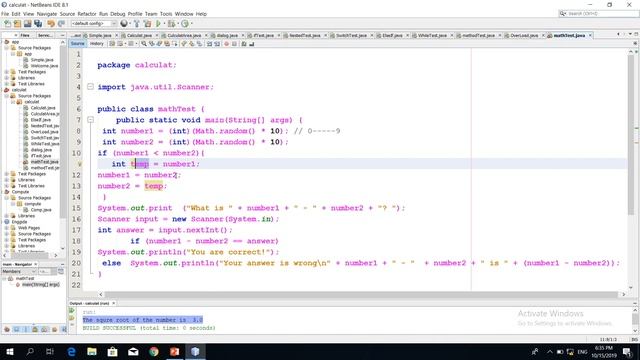Click the Profile Project toolbar icon

pos(185,24)
